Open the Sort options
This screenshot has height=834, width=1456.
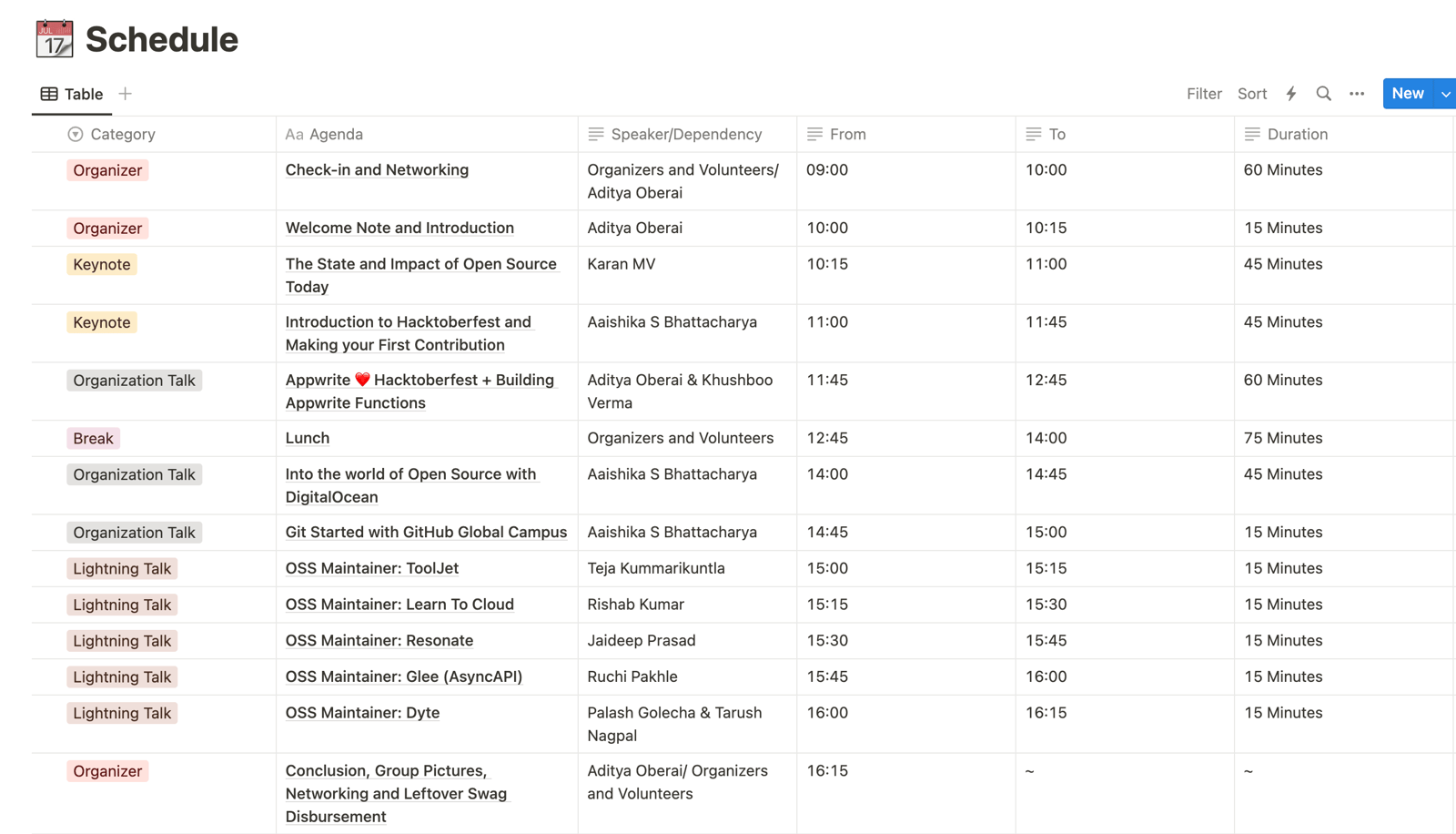tap(1251, 94)
